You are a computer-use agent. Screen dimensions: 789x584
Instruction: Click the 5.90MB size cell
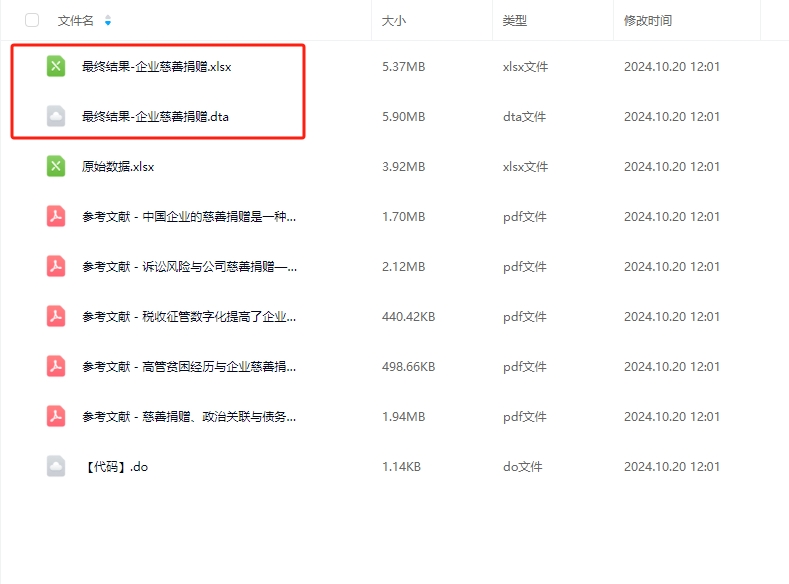tap(404, 117)
